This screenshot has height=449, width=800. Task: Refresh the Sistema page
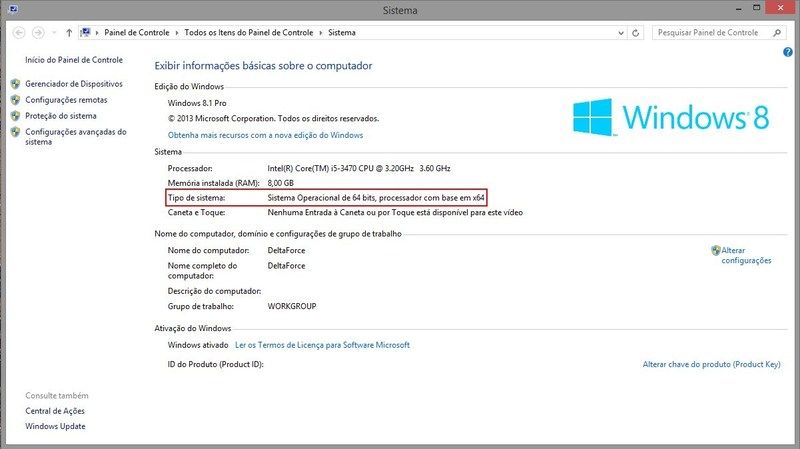pos(636,33)
